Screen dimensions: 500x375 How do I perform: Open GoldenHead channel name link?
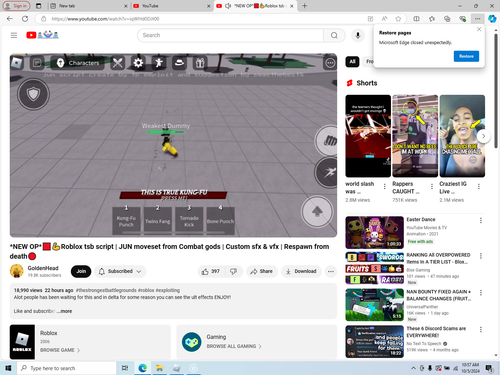[x=43, y=268]
